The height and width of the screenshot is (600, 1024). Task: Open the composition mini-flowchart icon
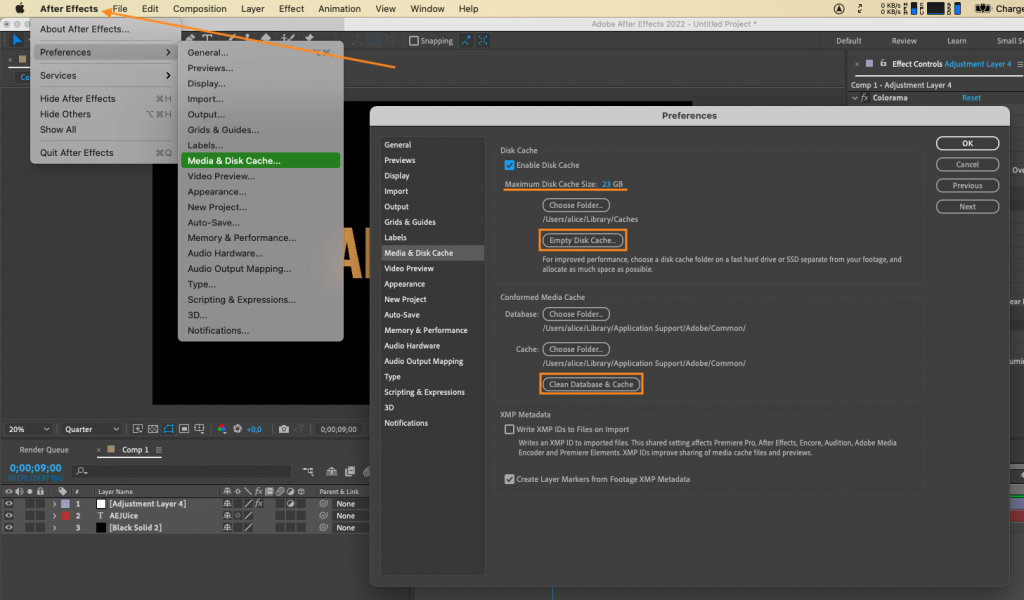pyautogui.click(x=307, y=471)
